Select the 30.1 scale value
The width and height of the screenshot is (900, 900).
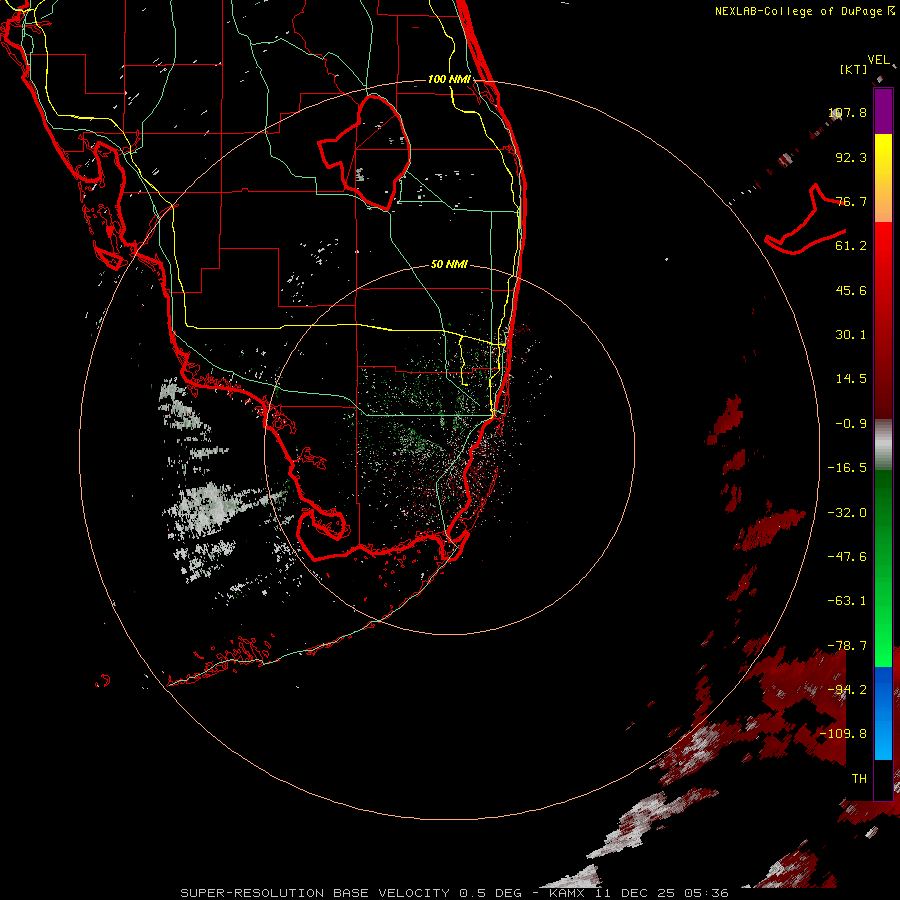tap(851, 335)
